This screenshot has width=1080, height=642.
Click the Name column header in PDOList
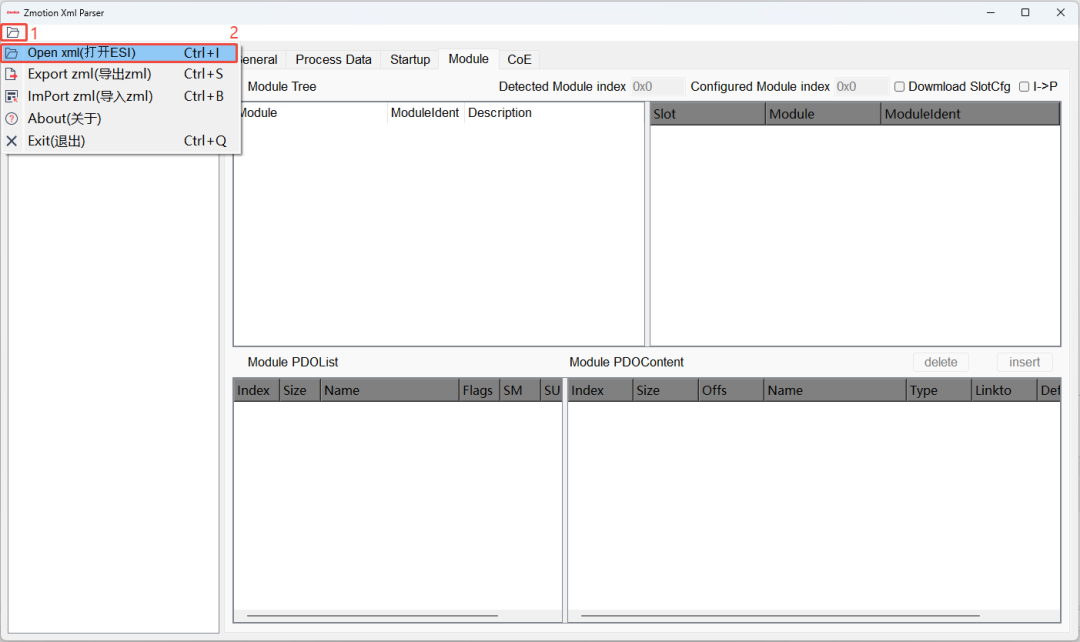pos(389,390)
